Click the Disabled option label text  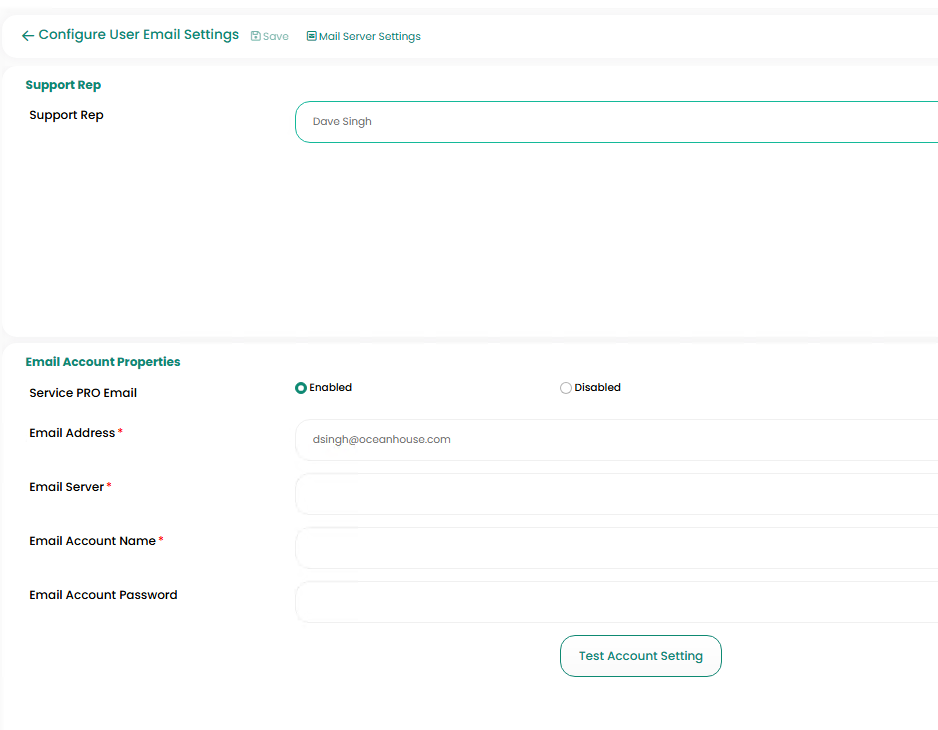(x=597, y=388)
